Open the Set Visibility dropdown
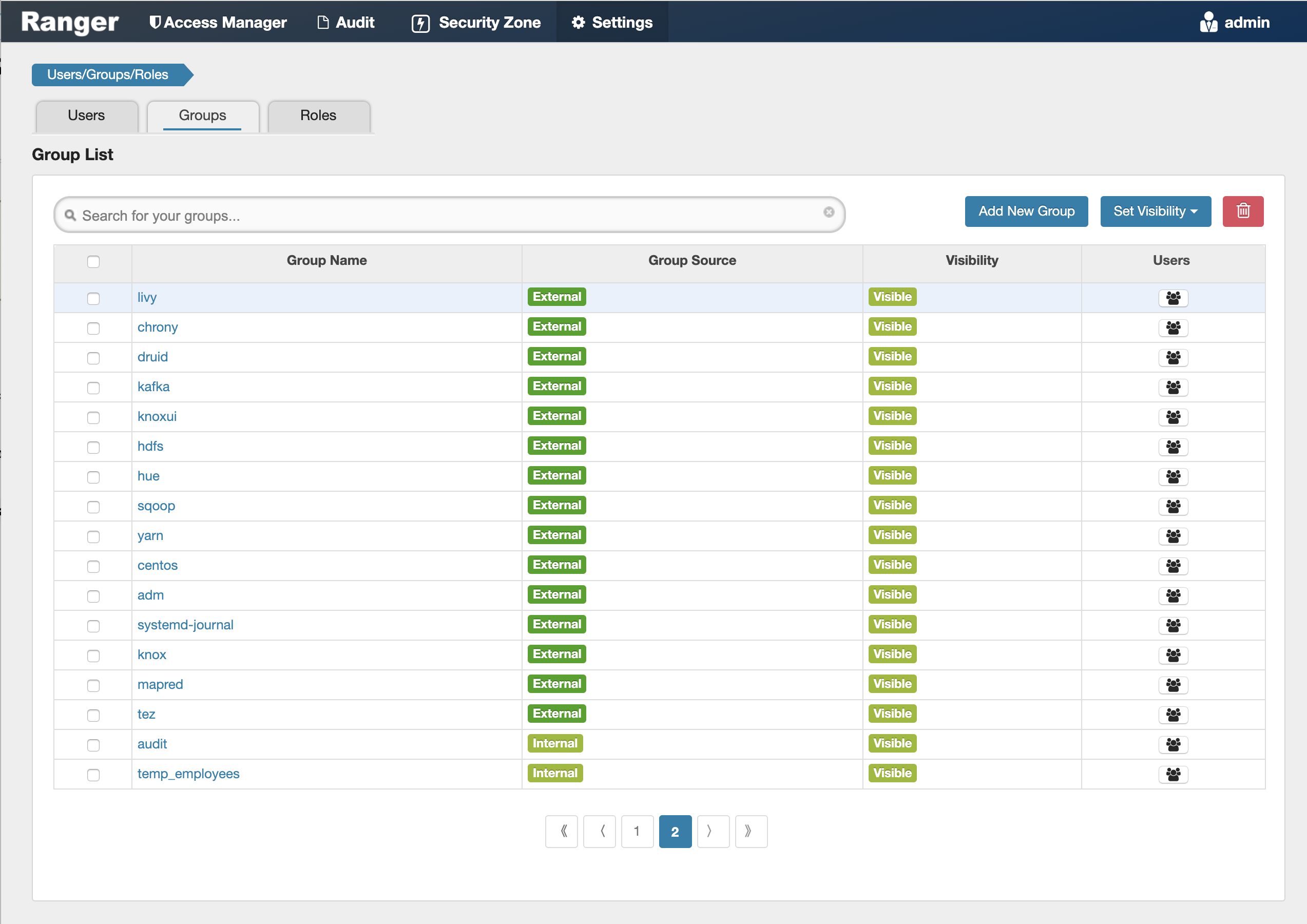The width and height of the screenshot is (1307, 924). pos(1155,211)
